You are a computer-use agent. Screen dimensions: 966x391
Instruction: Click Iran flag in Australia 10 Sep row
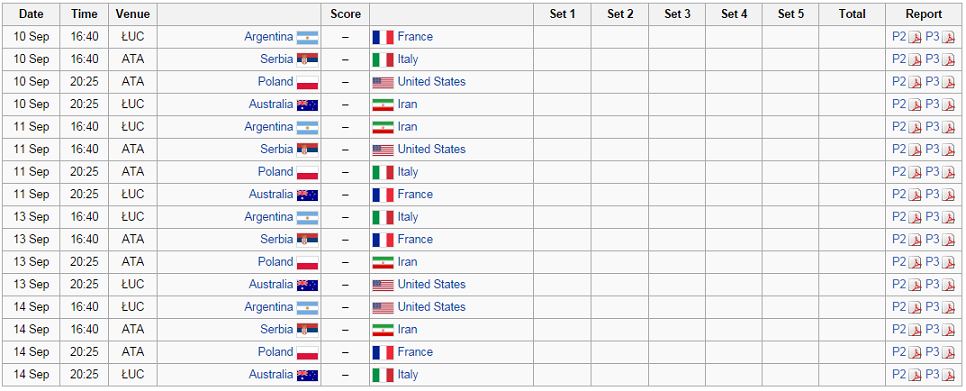click(383, 105)
